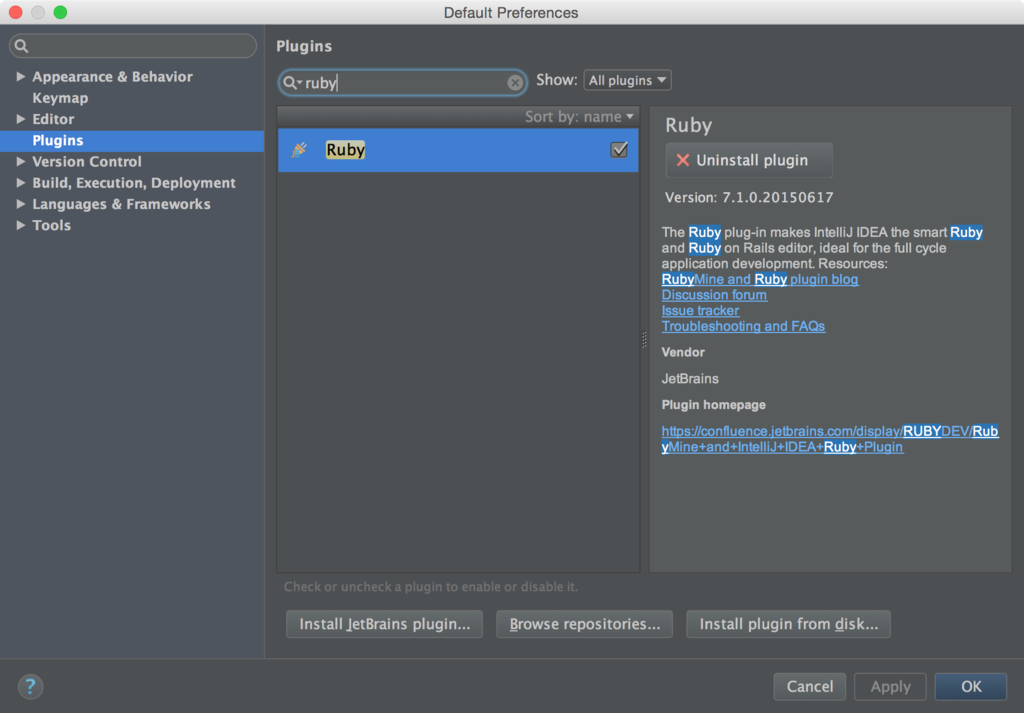
Task: Click the Version: 7.1.0.20150617 text
Action: click(x=749, y=197)
